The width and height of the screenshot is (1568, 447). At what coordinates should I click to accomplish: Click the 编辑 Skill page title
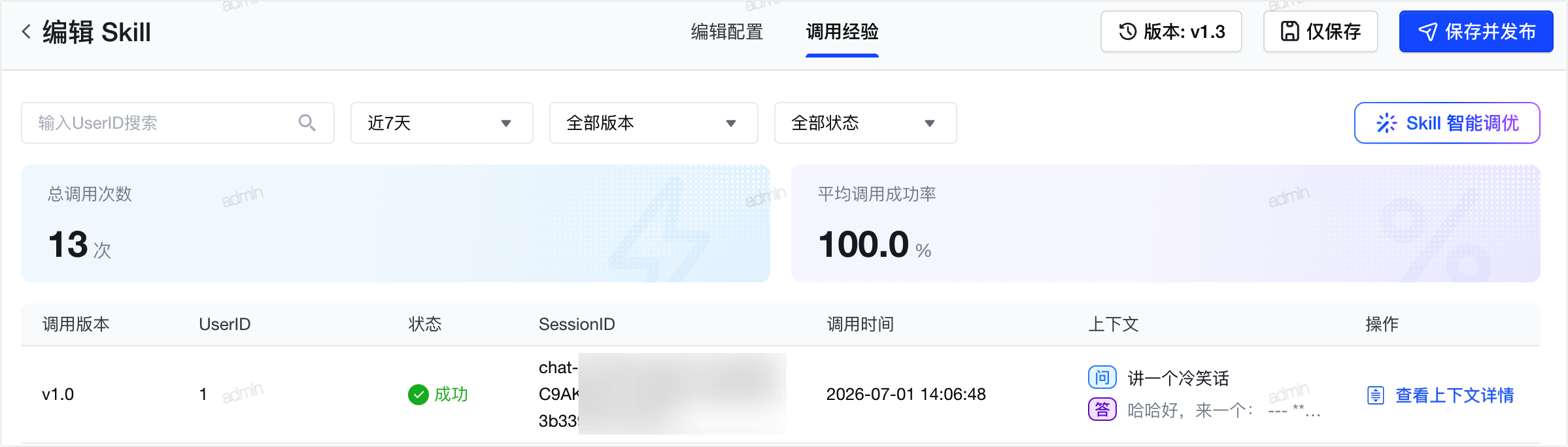tap(97, 31)
